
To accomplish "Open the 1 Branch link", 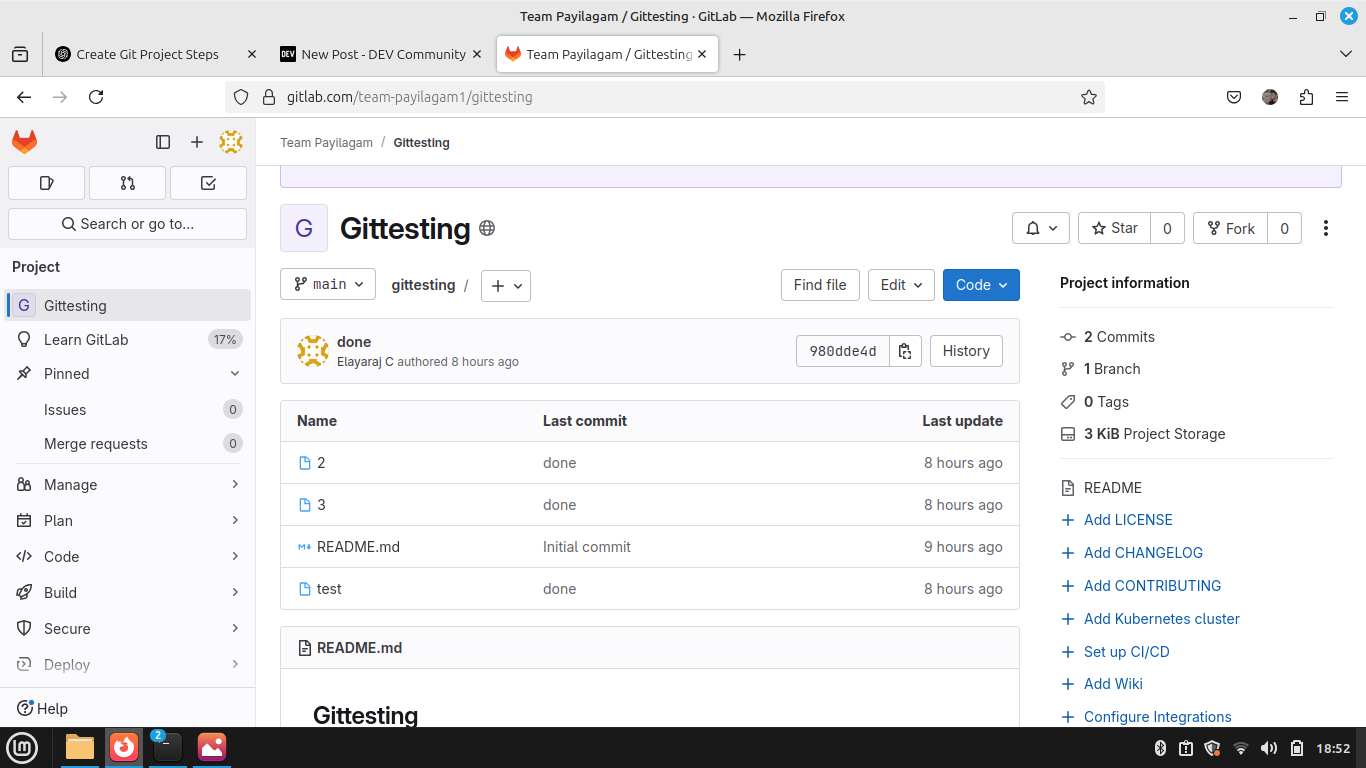I will [x=1112, y=369].
